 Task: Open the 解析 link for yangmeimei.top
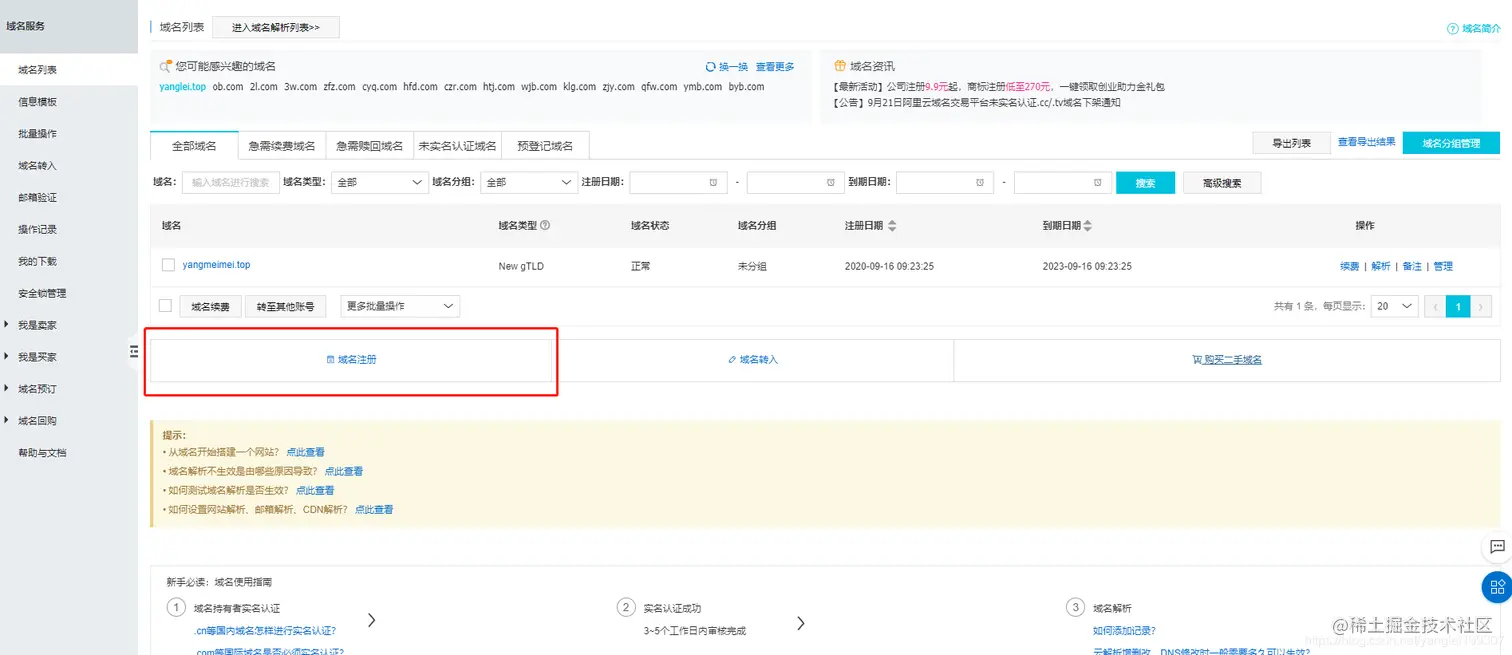click(1379, 265)
